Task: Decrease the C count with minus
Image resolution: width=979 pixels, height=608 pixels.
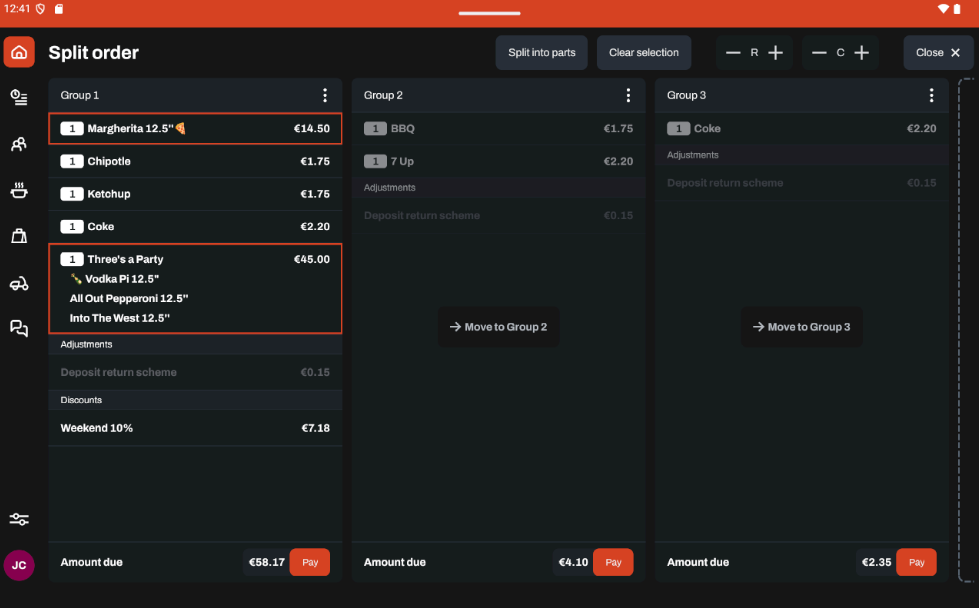Action: click(x=819, y=53)
